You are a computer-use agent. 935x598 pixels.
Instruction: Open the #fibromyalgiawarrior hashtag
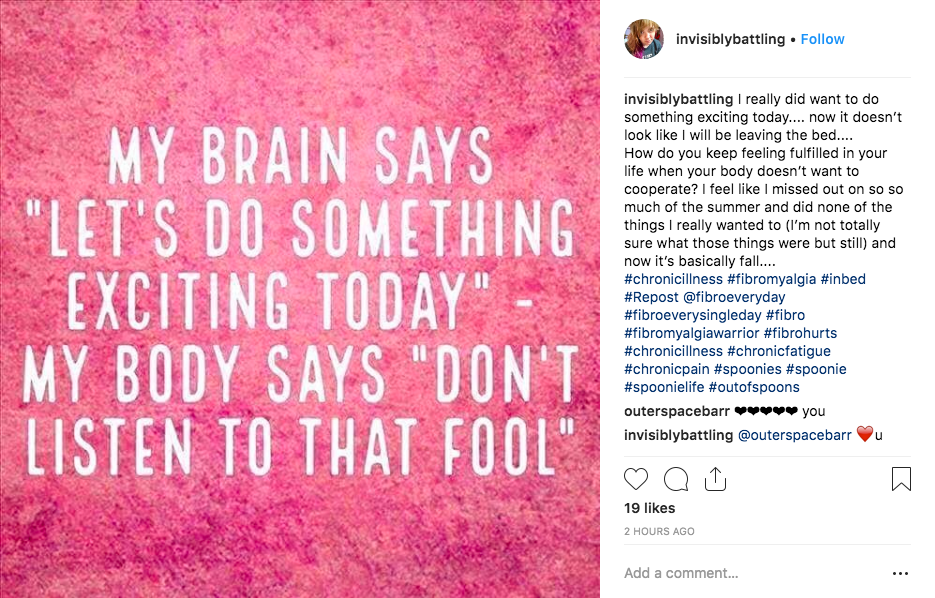pos(691,333)
